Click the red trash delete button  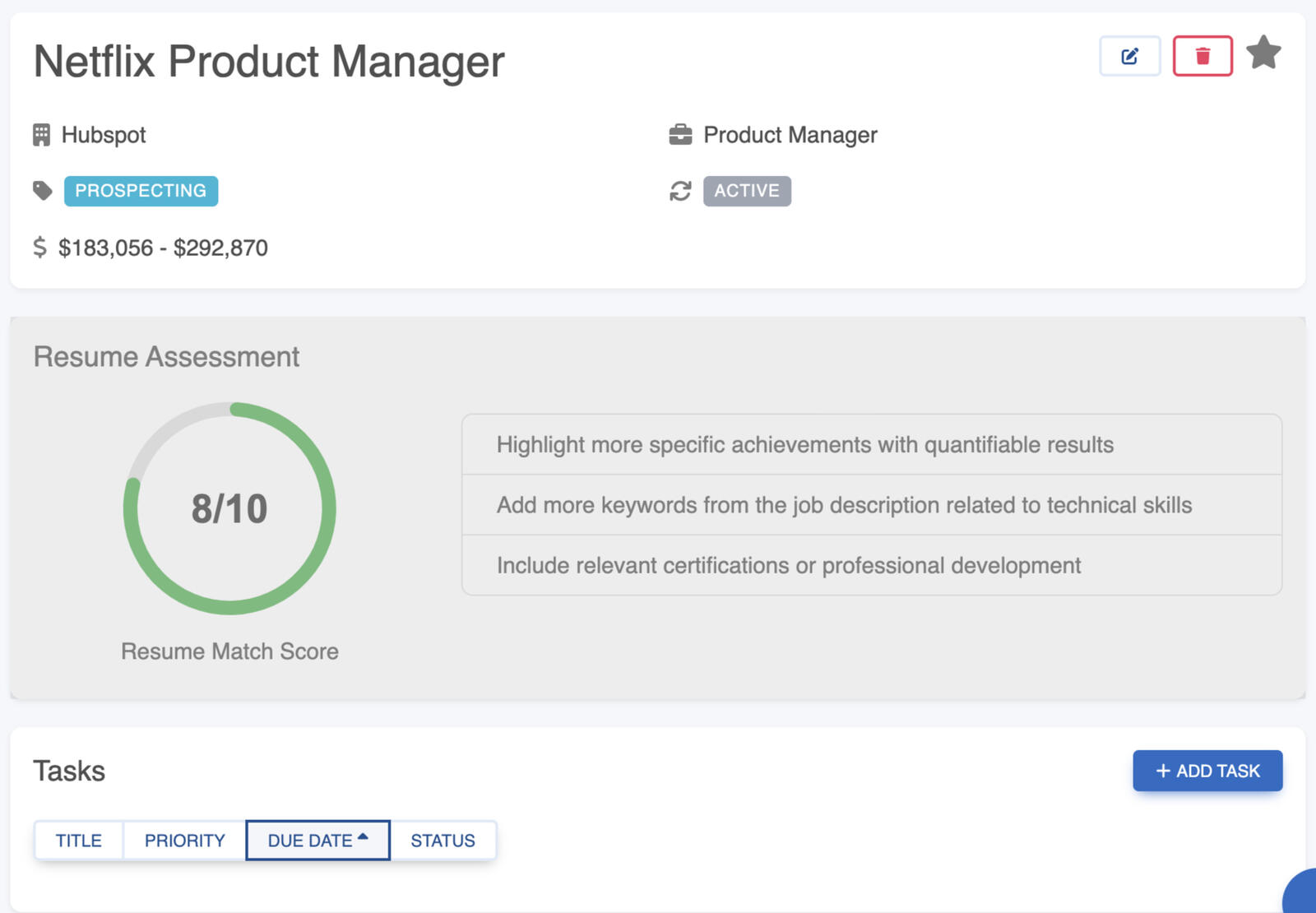1202,56
